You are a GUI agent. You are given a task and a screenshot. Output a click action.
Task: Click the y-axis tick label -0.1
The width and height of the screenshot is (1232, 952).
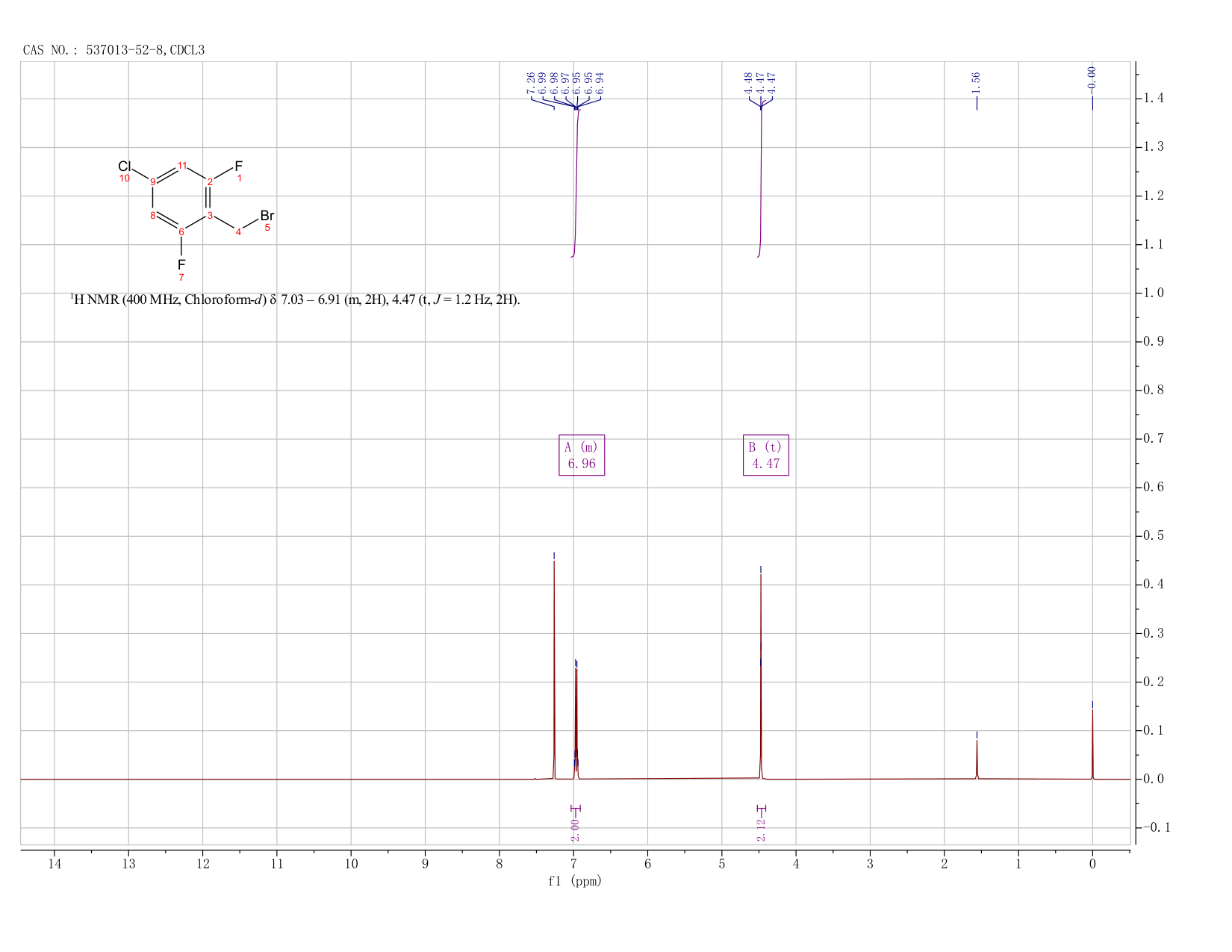click(1157, 827)
